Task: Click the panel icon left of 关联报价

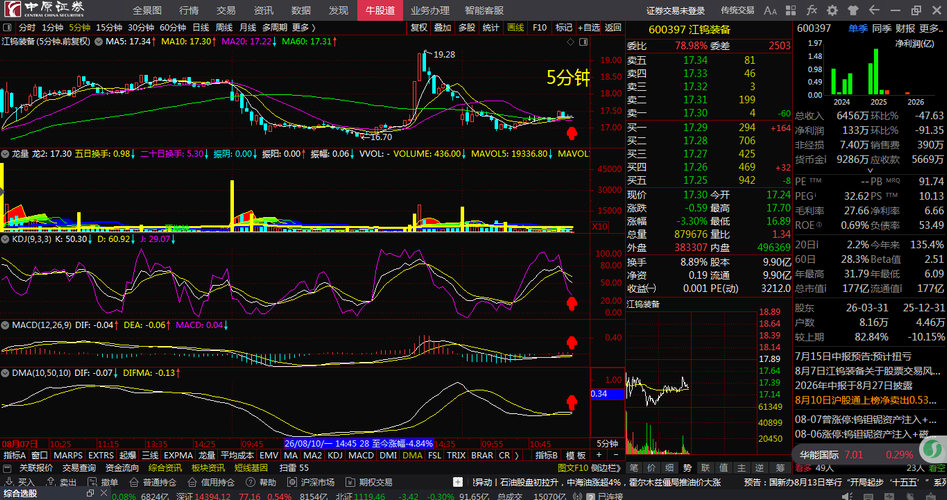Action: tap(7, 468)
